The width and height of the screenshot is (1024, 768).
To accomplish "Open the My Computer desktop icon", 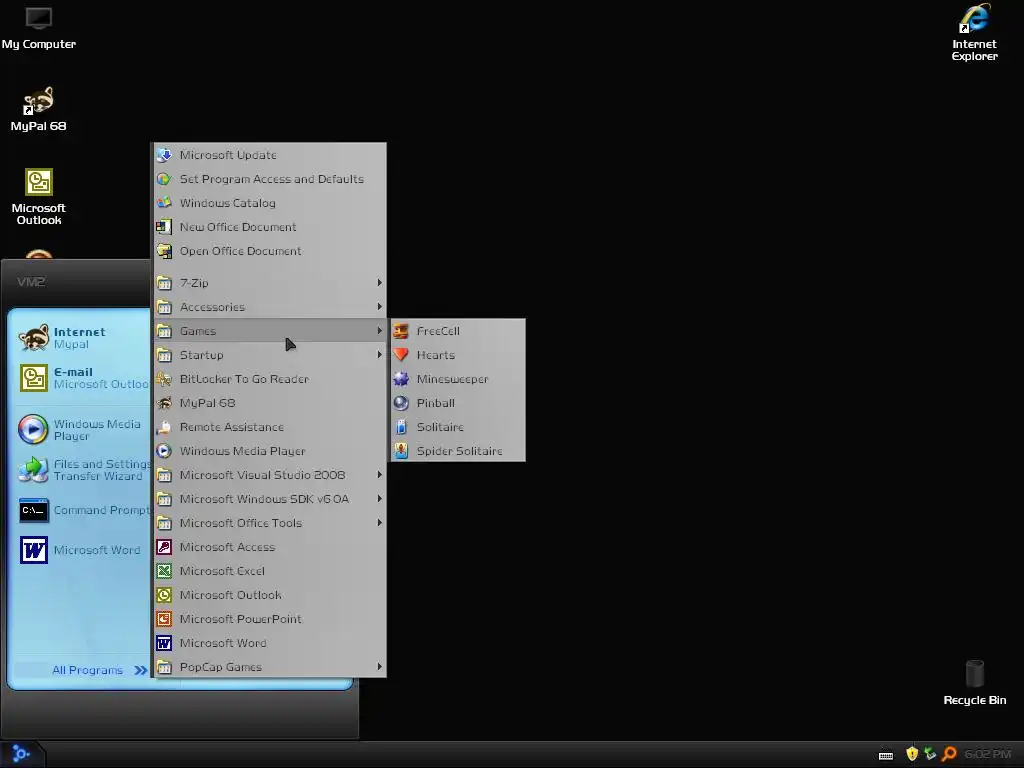I will tap(39, 29).
